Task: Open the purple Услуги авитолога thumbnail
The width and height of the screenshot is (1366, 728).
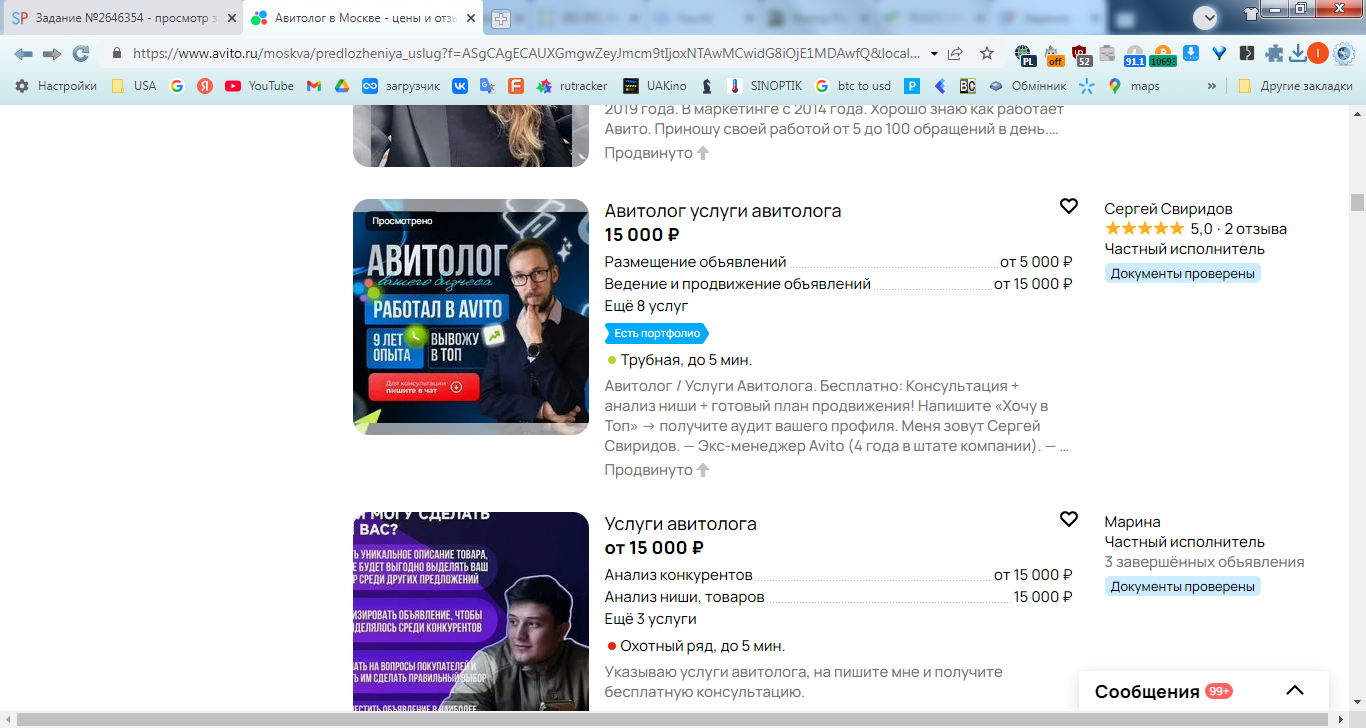Action: click(471, 611)
